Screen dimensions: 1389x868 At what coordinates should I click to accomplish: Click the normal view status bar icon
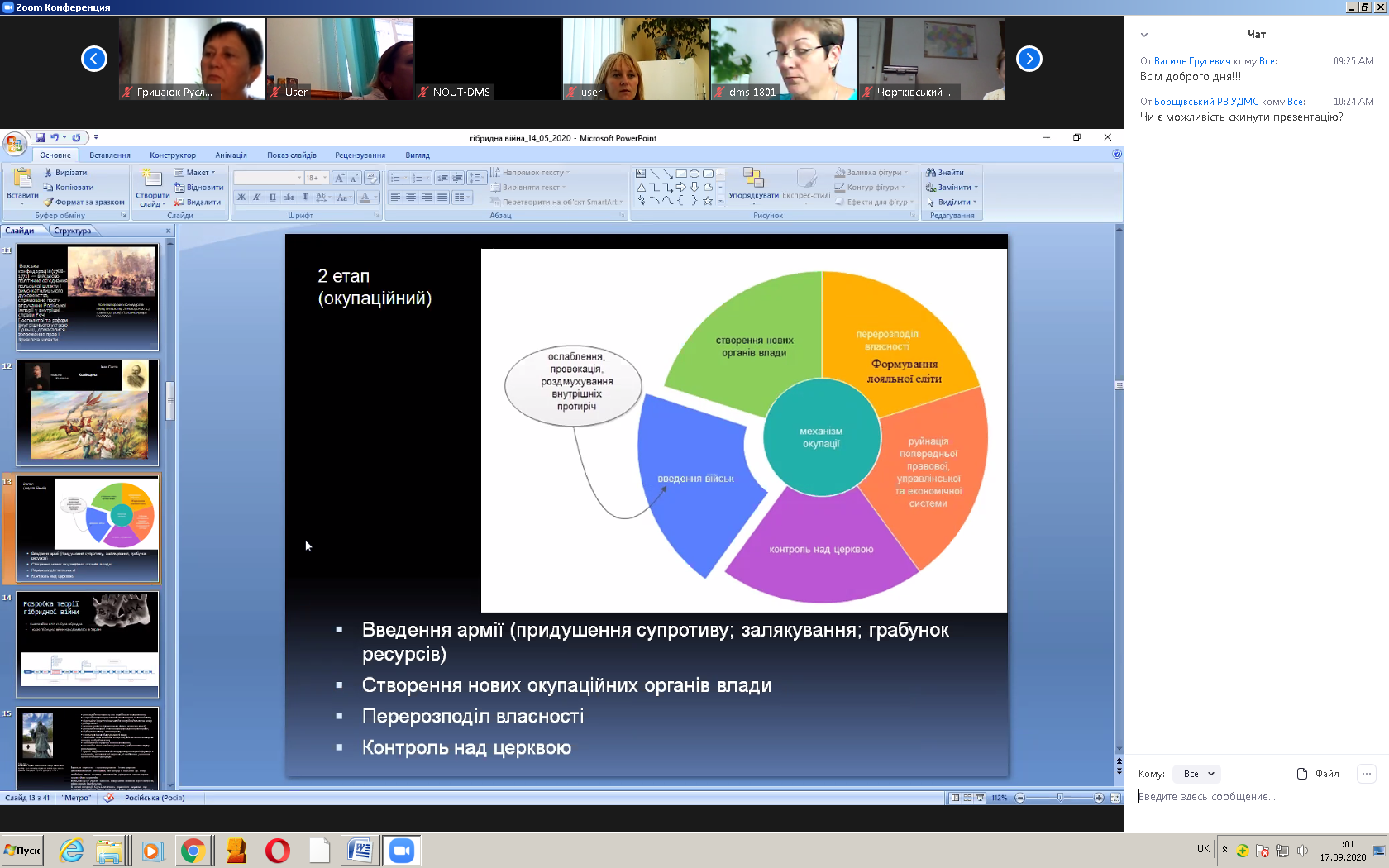955,798
